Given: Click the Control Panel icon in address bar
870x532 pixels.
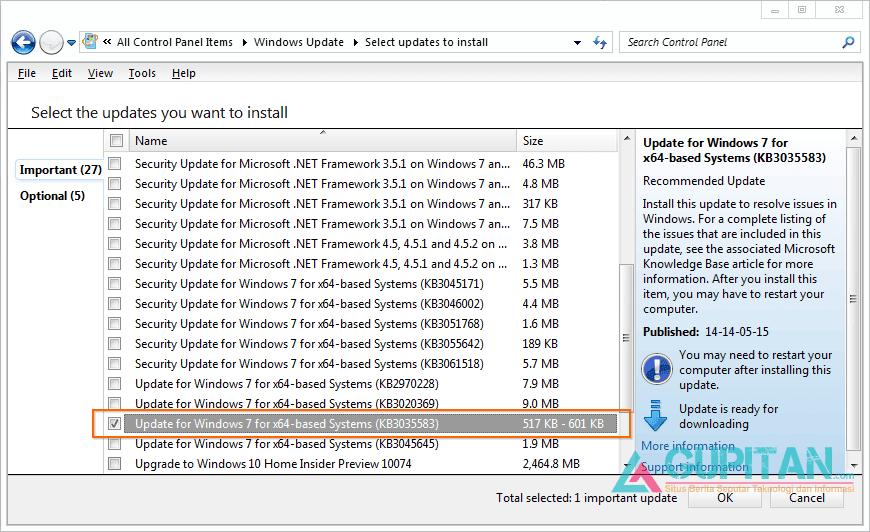Looking at the screenshot, I should pos(90,41).
